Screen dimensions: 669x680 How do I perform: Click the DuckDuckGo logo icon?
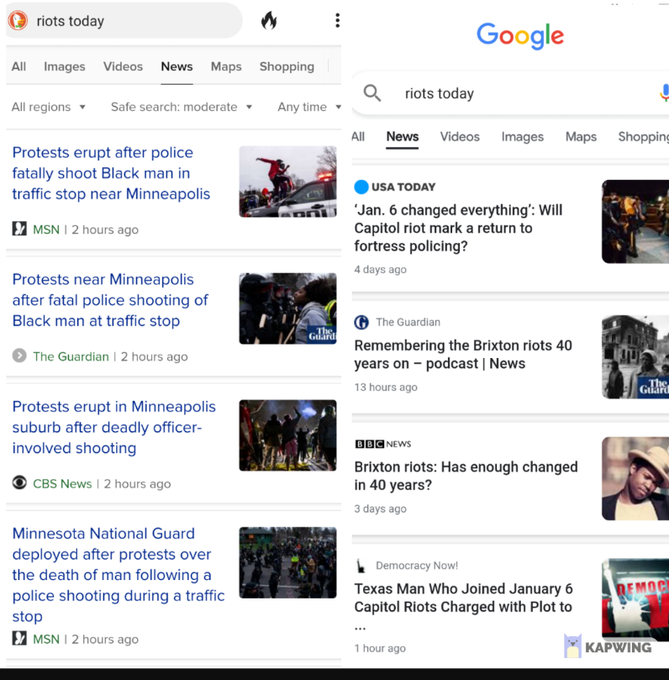tap(18, 20)
